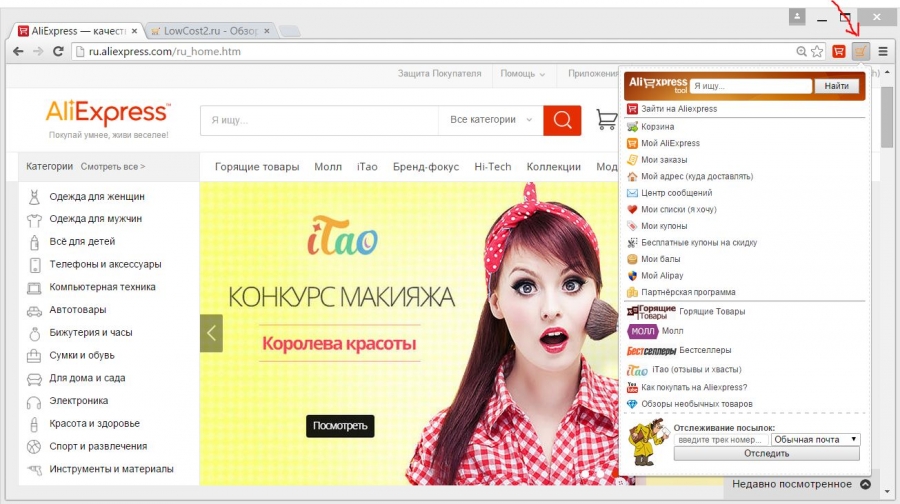Open Как покупать на Aliexpress link
Screen dimensions: 900x504
[694, 387]
